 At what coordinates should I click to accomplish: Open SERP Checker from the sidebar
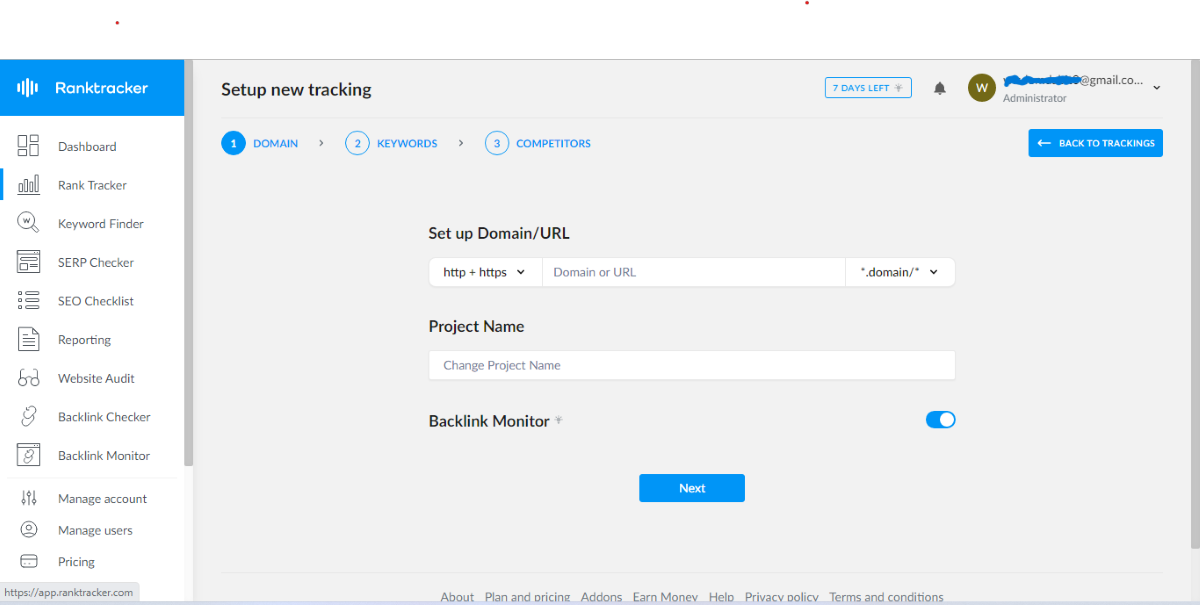tap(96, 262)
